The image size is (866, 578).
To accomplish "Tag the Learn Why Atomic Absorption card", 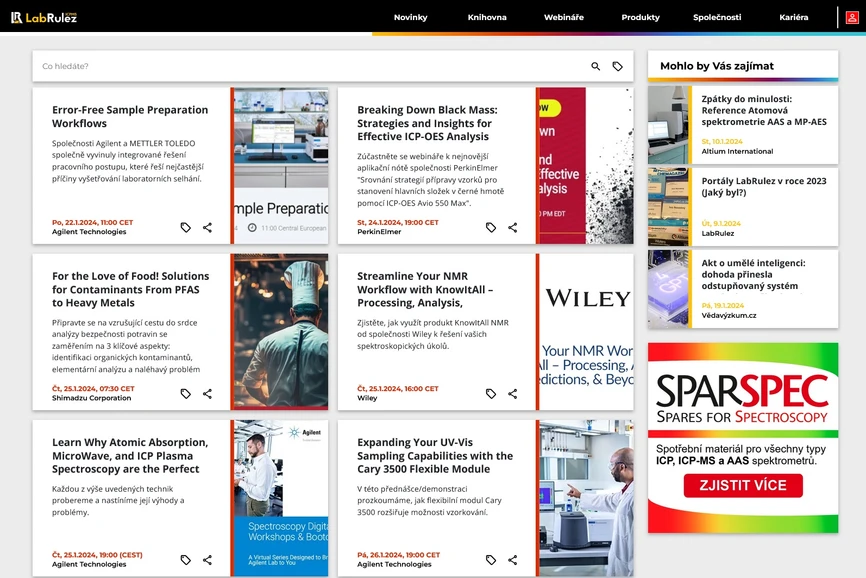I will pos(186,560).
